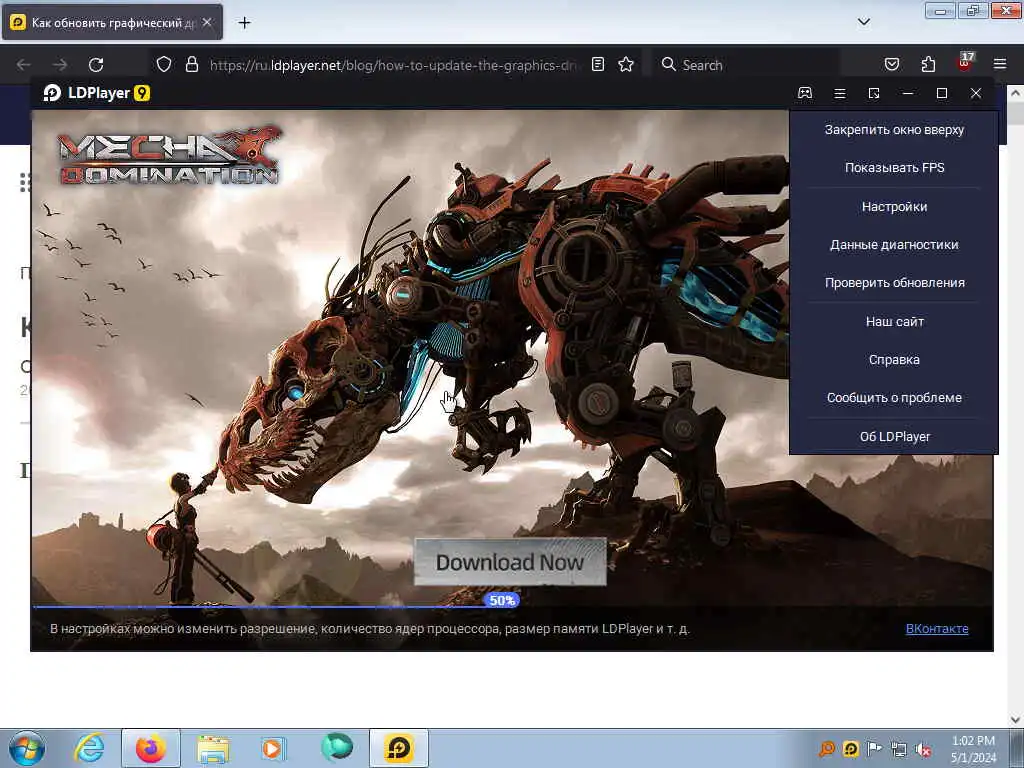Choose 'Сообщить о проблеме' menu entry

click(894, 397)
